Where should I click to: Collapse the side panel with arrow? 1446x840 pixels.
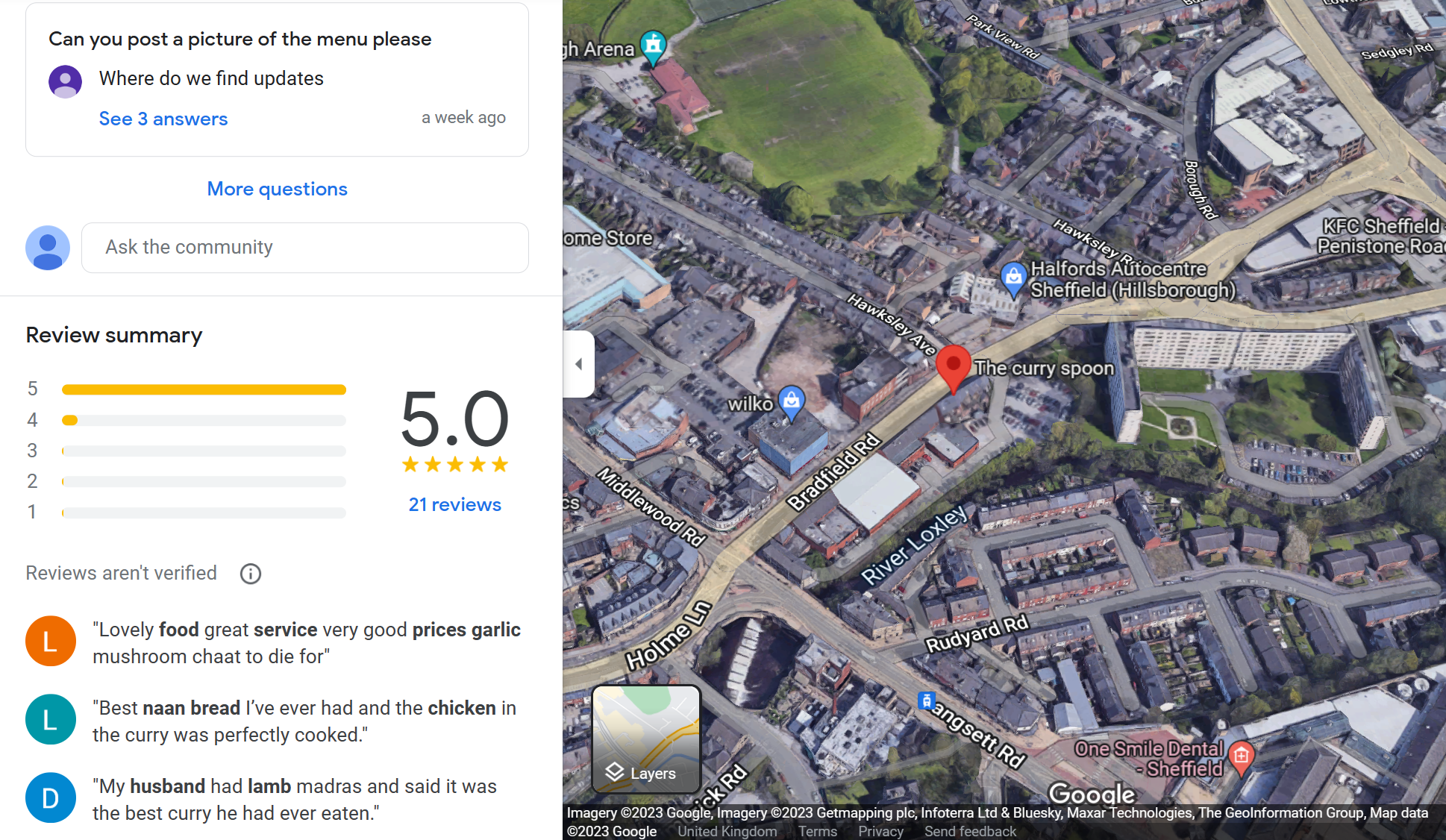pyautogui.click(x=579, y=364)
